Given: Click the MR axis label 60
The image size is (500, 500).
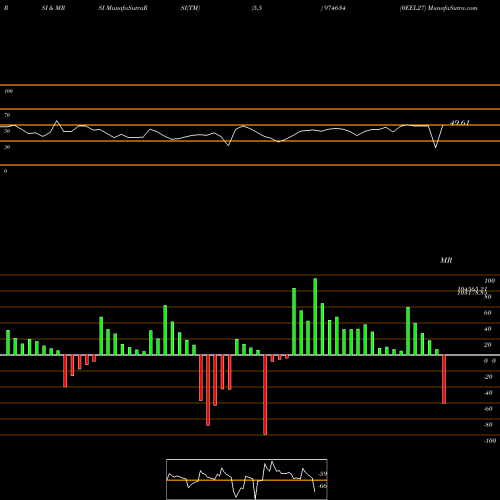Looking at the screenshot, I should point(487,313).
